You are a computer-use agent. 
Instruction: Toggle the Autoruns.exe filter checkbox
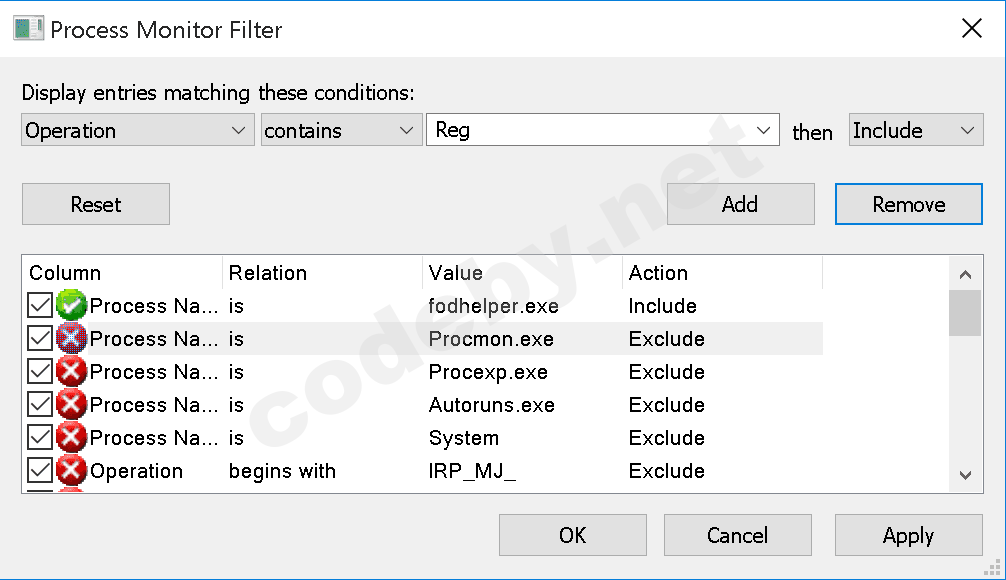pyautogui.click(x=40, y=405)
